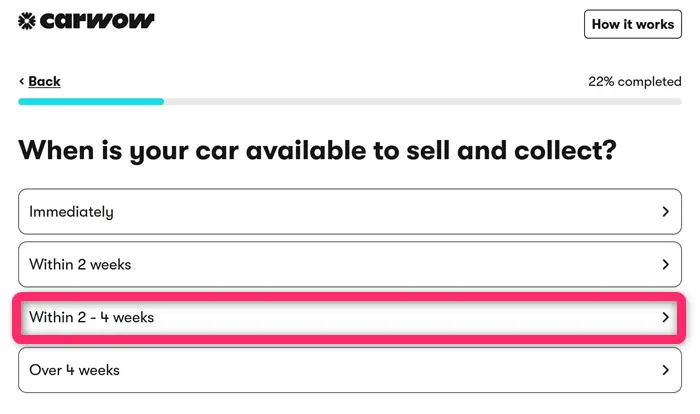The width and height of the screenshot is (700, 414).
Task: Click the unfilled gray progress bar section
Action: [x=423, y=101]
